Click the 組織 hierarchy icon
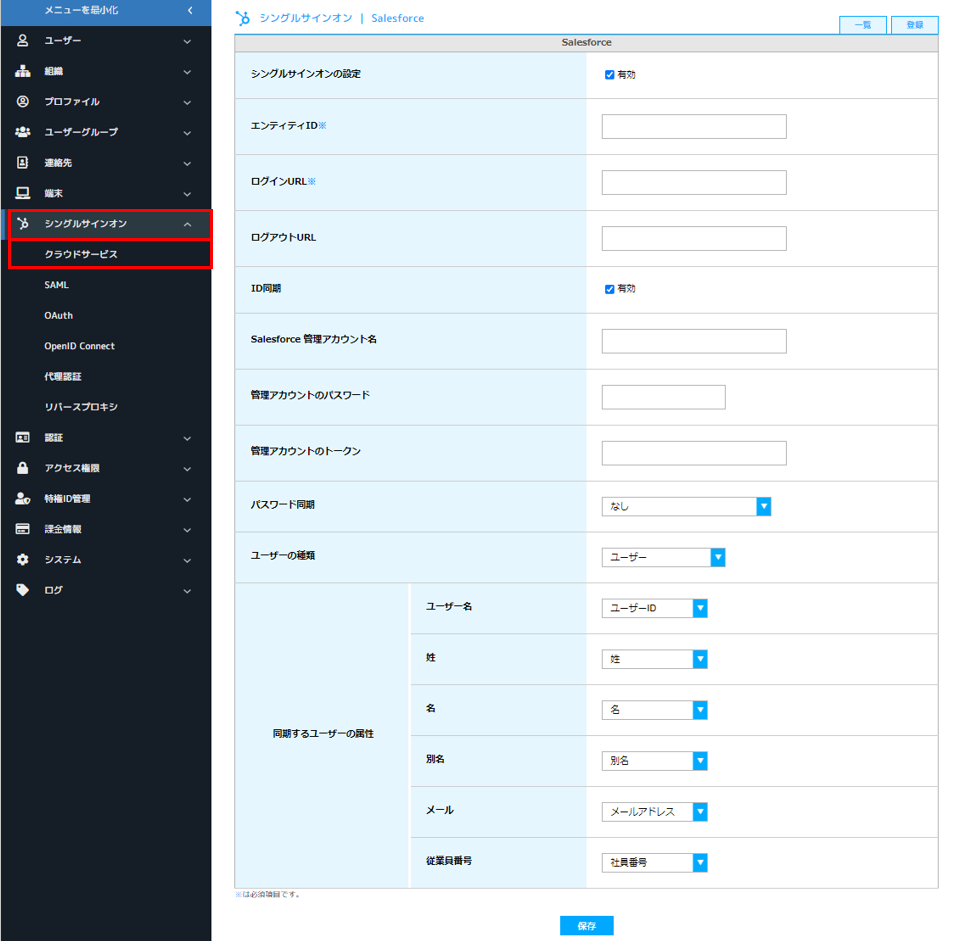This screenshot has height=941, width=961. pyautogui.click(x=23, y=71)
